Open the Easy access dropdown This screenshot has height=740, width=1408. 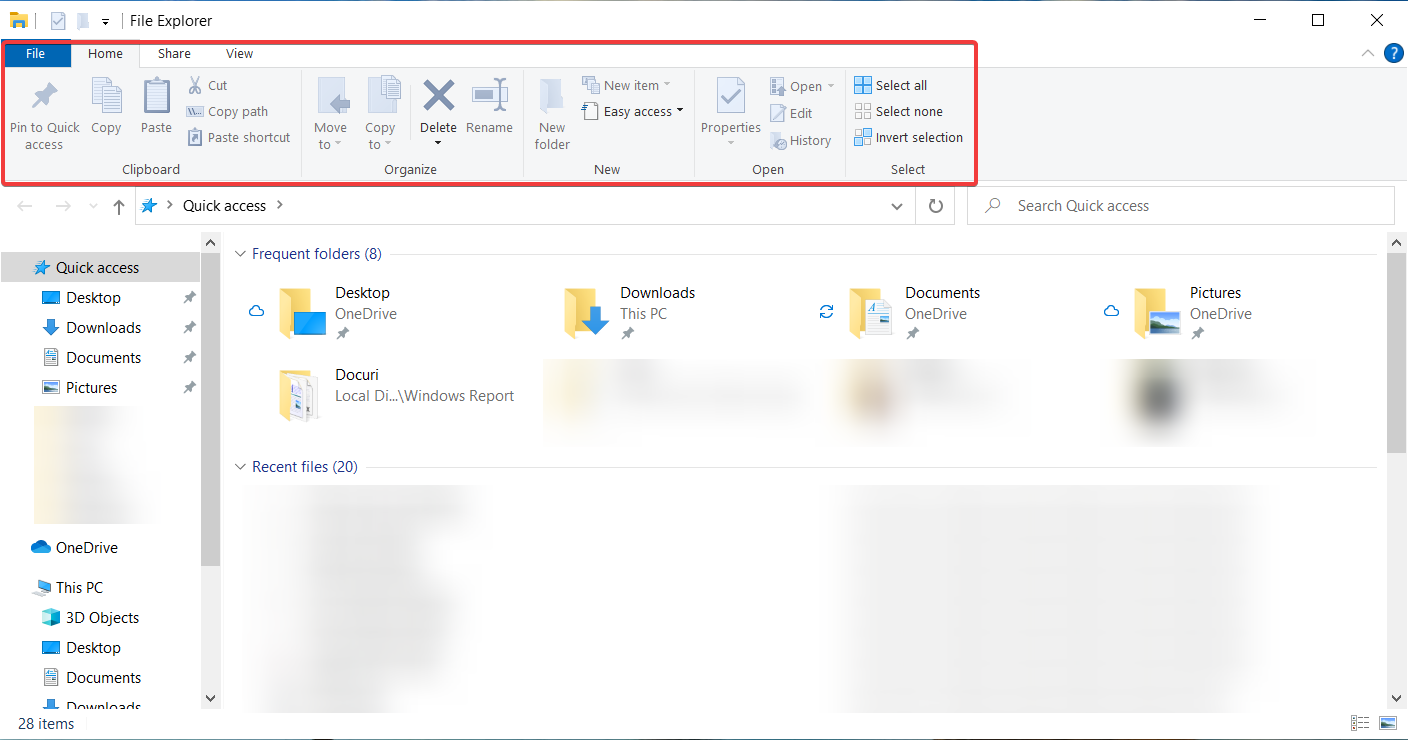click(x=632, y=111)
